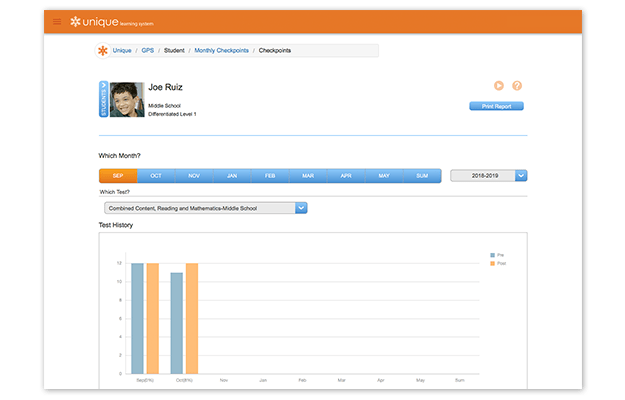
Task: Toggle the Post series in chart legend
Action: [498, 263]
